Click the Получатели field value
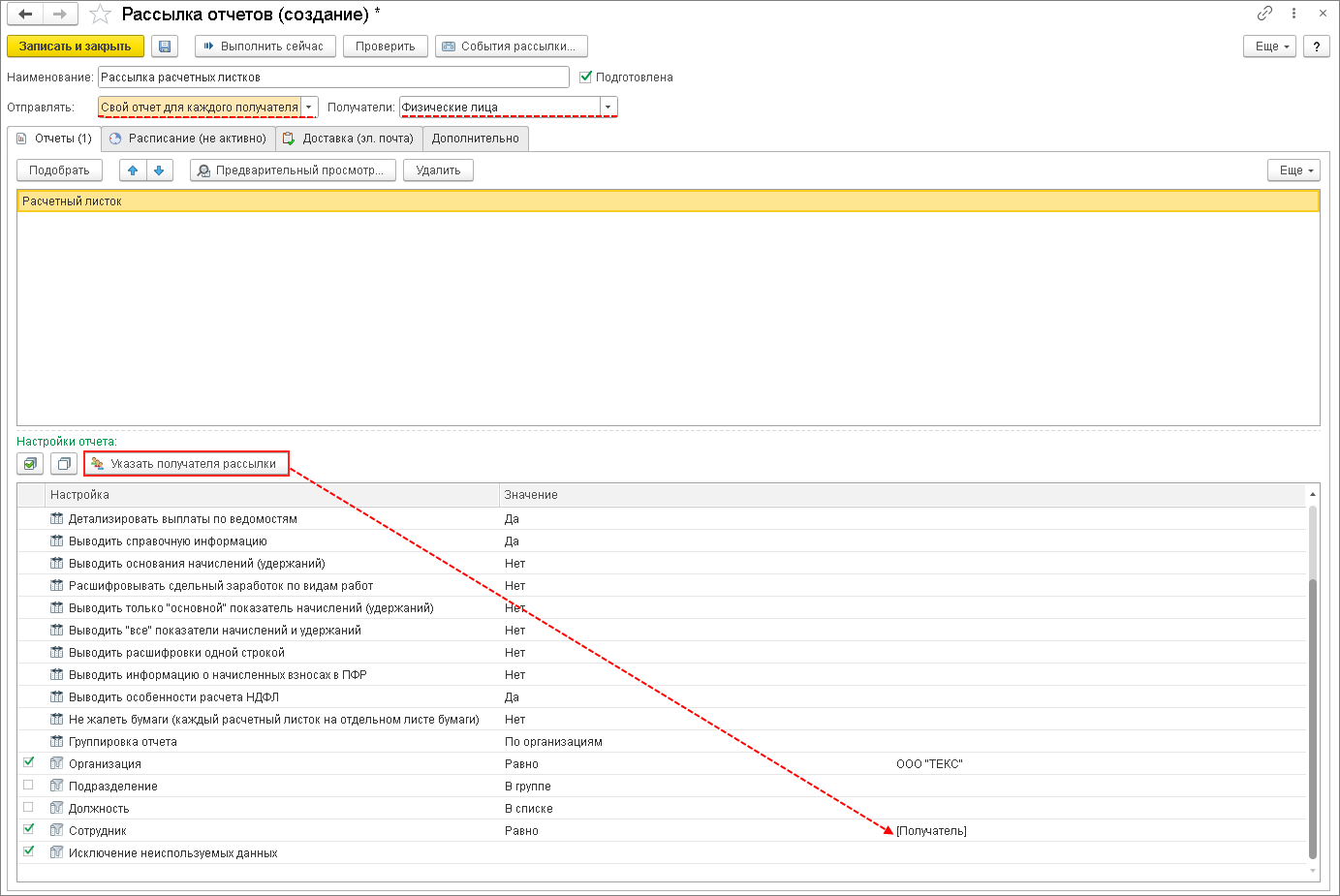1340x896 pixels. pyautogui.click(x=500, y=108)
